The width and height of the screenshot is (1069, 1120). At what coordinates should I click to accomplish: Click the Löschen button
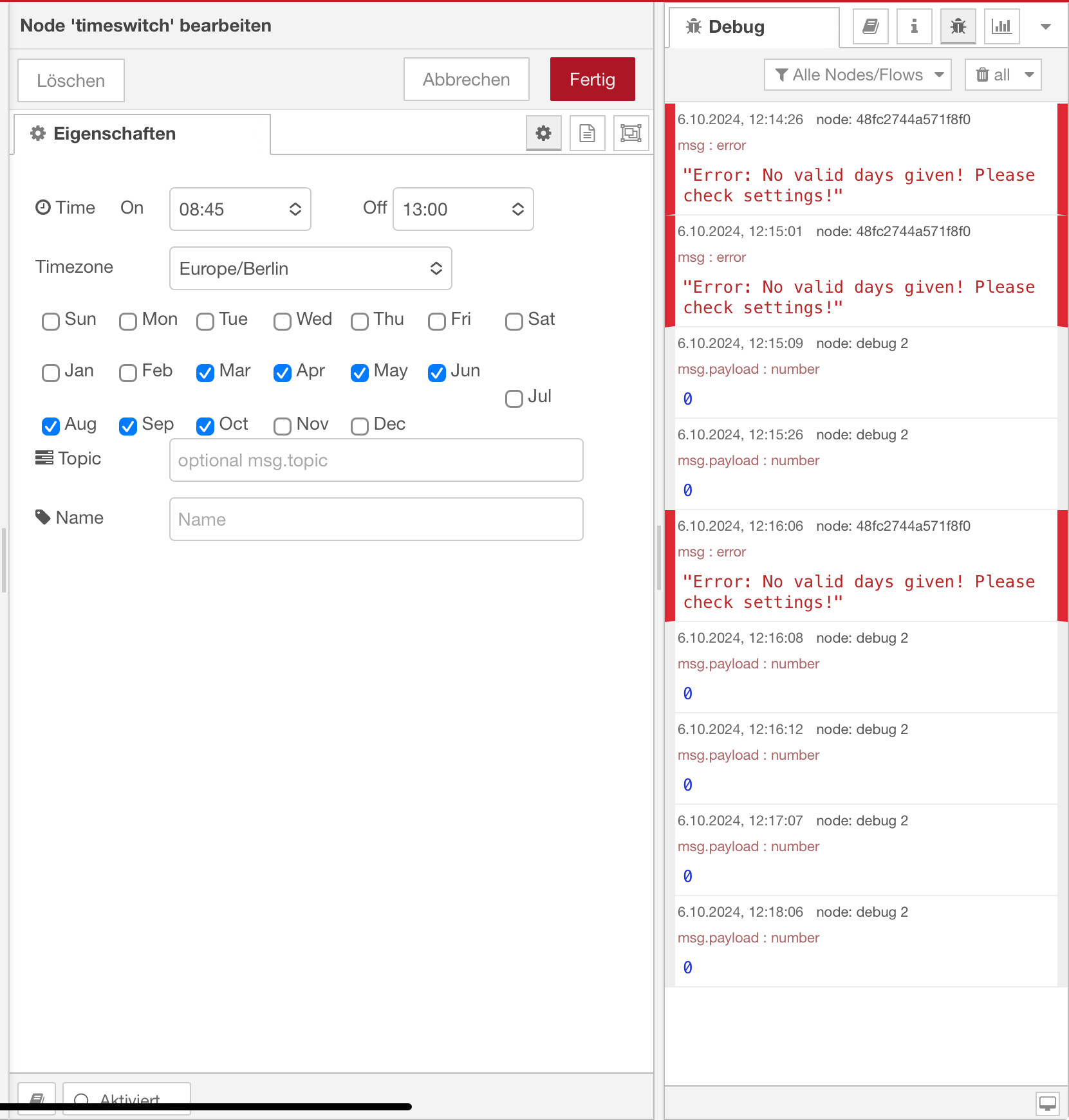[71, 80]
